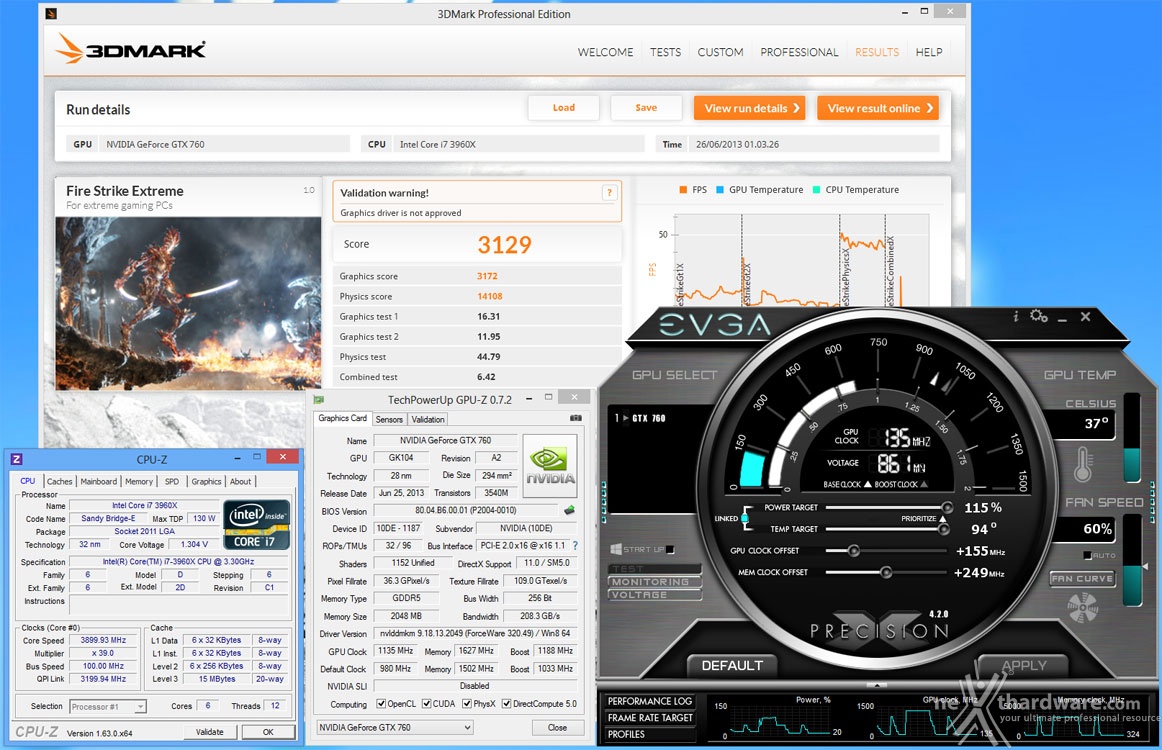1162x750 pixels.
Task: Click the Fan Speed vertical level bar
Action: pyautogui.click(x=1132, y=560)
